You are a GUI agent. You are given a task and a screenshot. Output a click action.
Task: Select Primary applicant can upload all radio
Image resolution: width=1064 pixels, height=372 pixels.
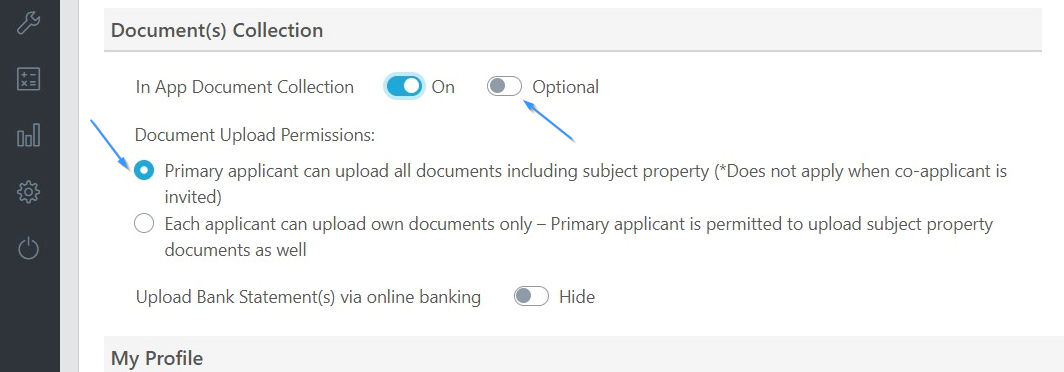point(144,170)
